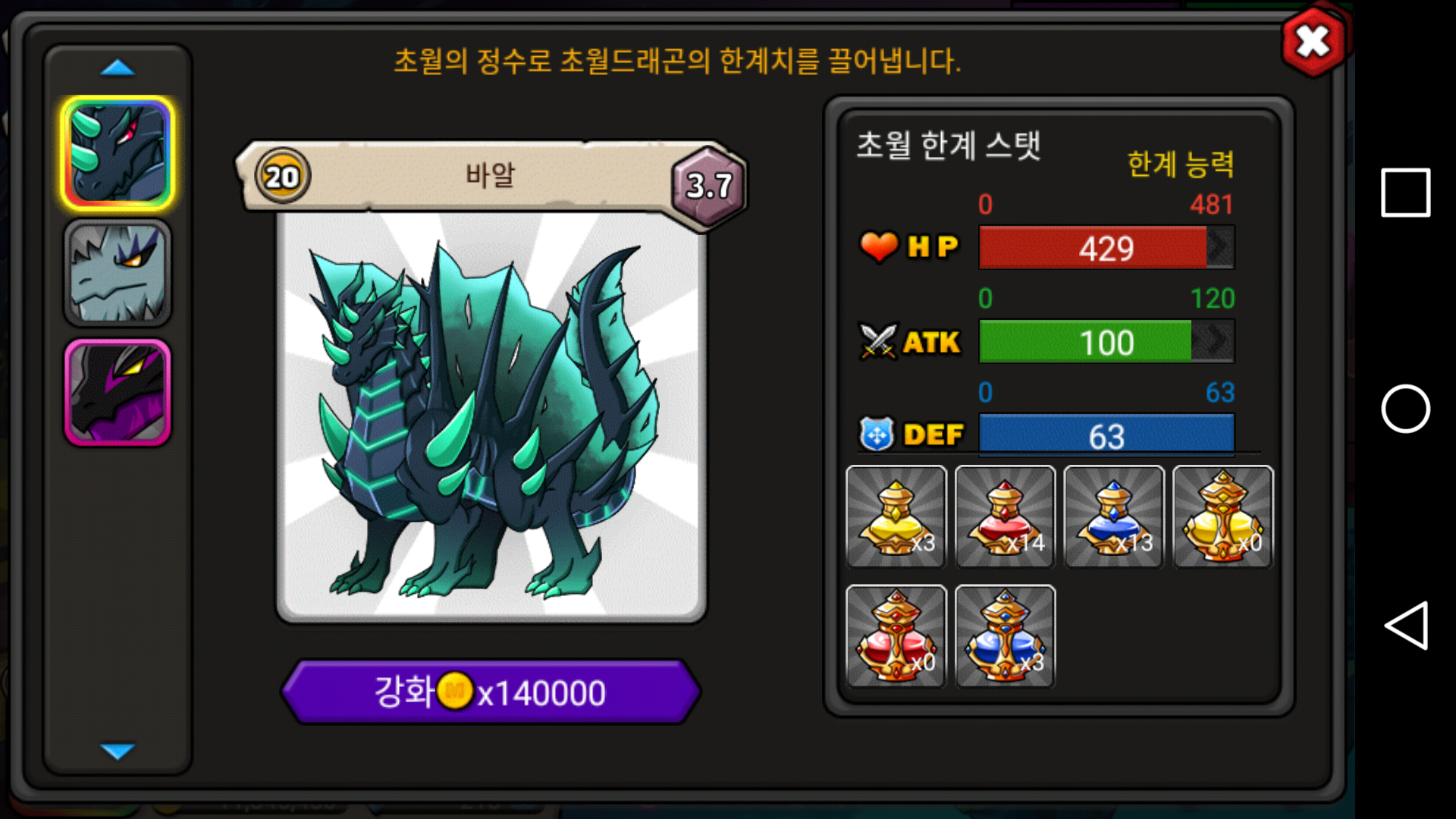Viewport: 1456px width, 819px height.
Task: Select the large yellow potion x0
Action: tap(1222, 516)
